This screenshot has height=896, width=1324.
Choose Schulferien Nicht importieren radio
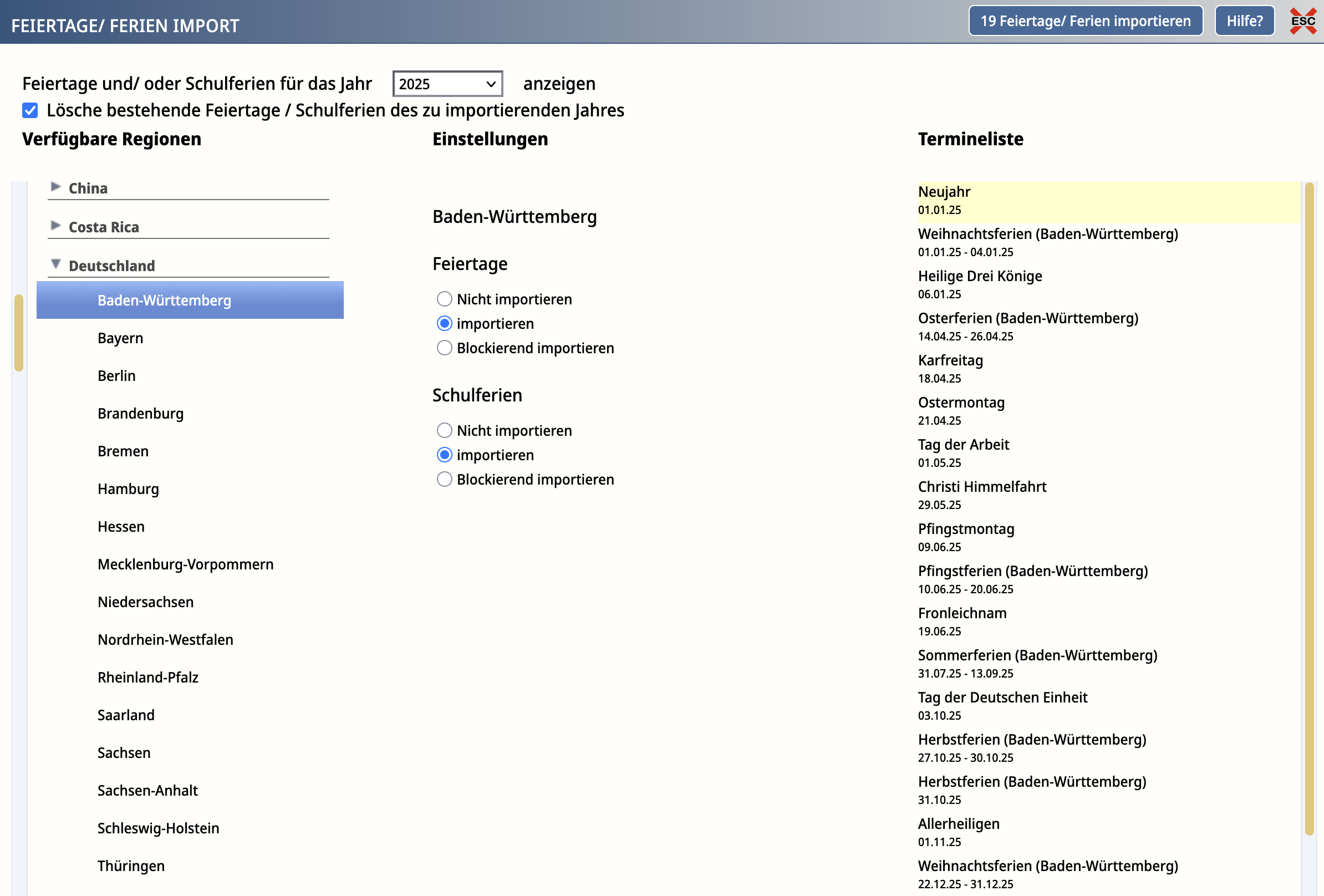pos(444,431)
